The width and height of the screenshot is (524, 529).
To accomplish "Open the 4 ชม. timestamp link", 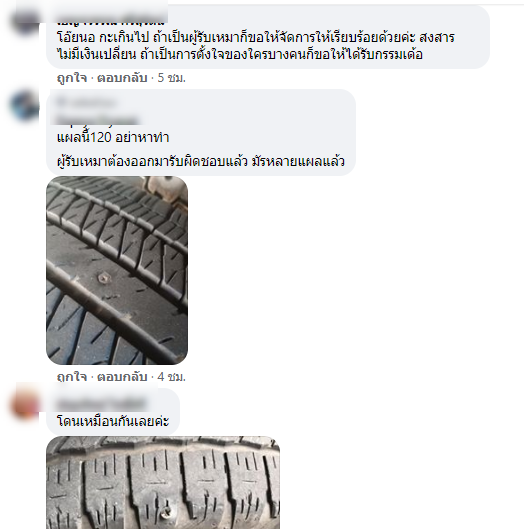I will click(x=171, y=377).
